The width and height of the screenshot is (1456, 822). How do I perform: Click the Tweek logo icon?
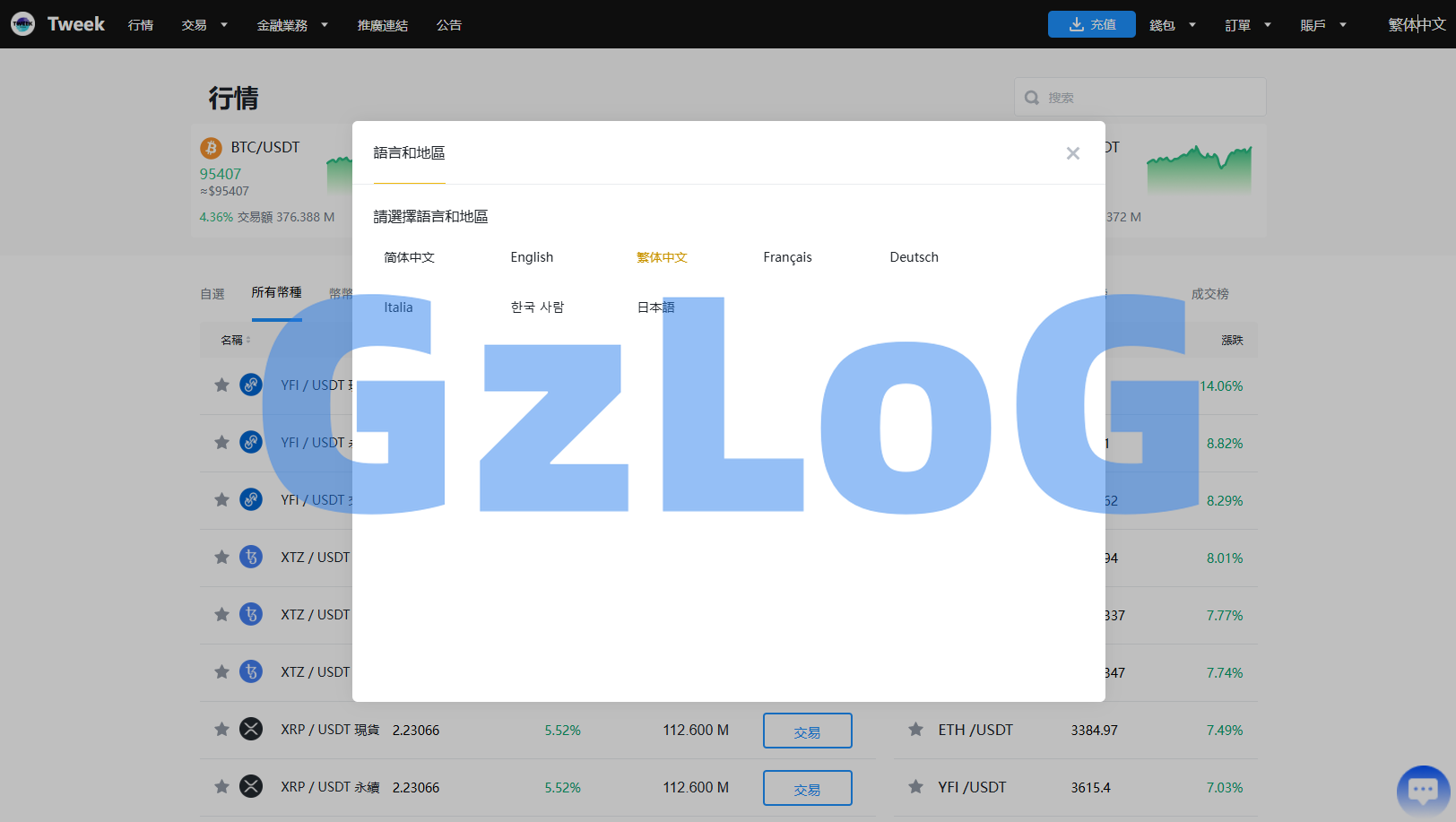[23, 24]
